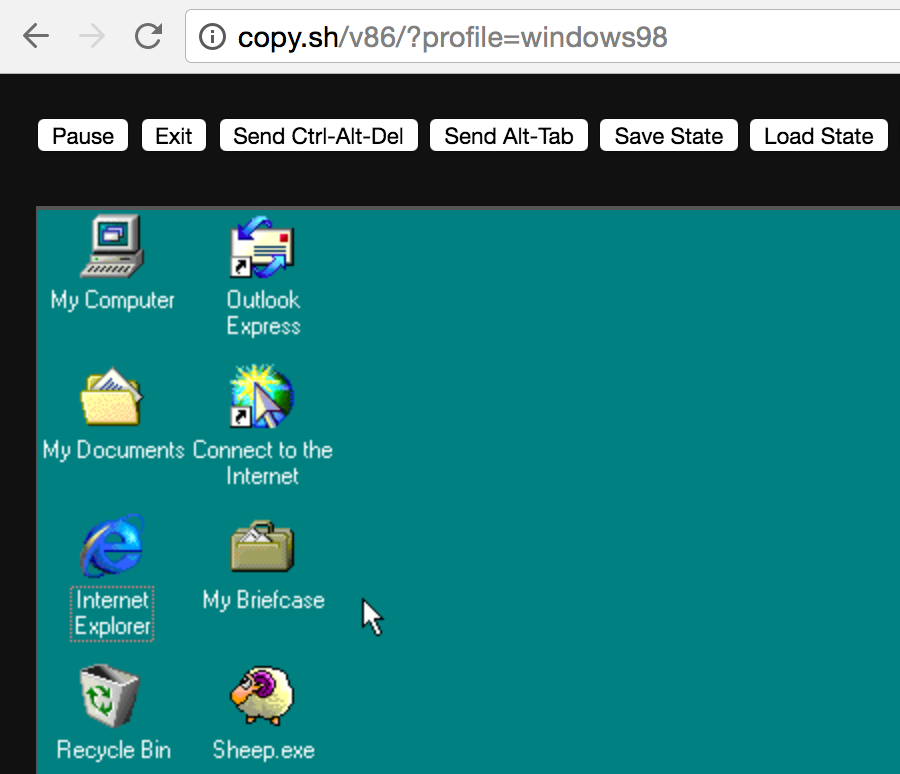900x774 pixels.
Task: Select the My Computer desktop icon
Action: pyautogui.click(x=112, y=246)
